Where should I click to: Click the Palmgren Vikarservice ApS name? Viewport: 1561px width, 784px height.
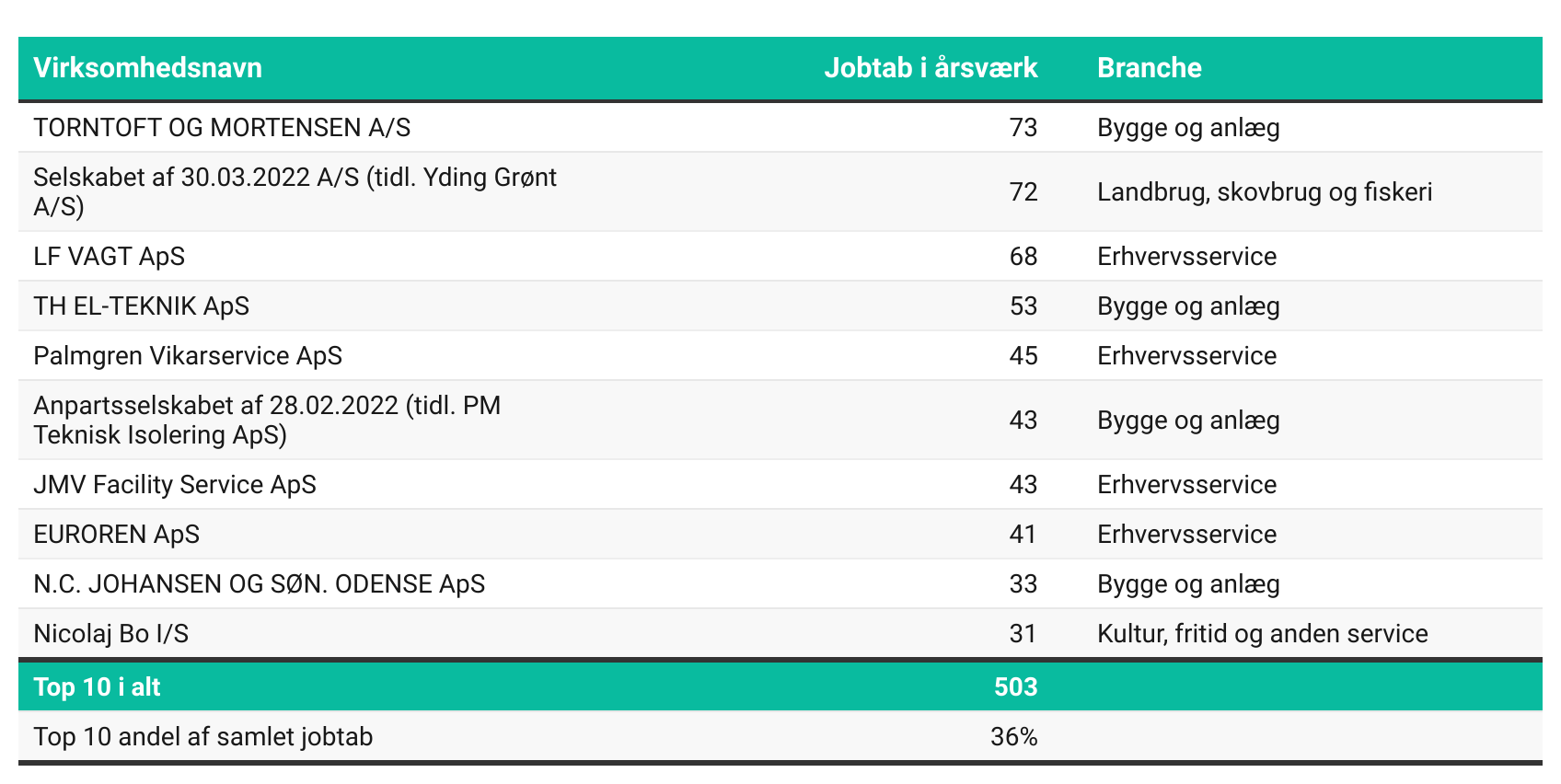point(188,356)
